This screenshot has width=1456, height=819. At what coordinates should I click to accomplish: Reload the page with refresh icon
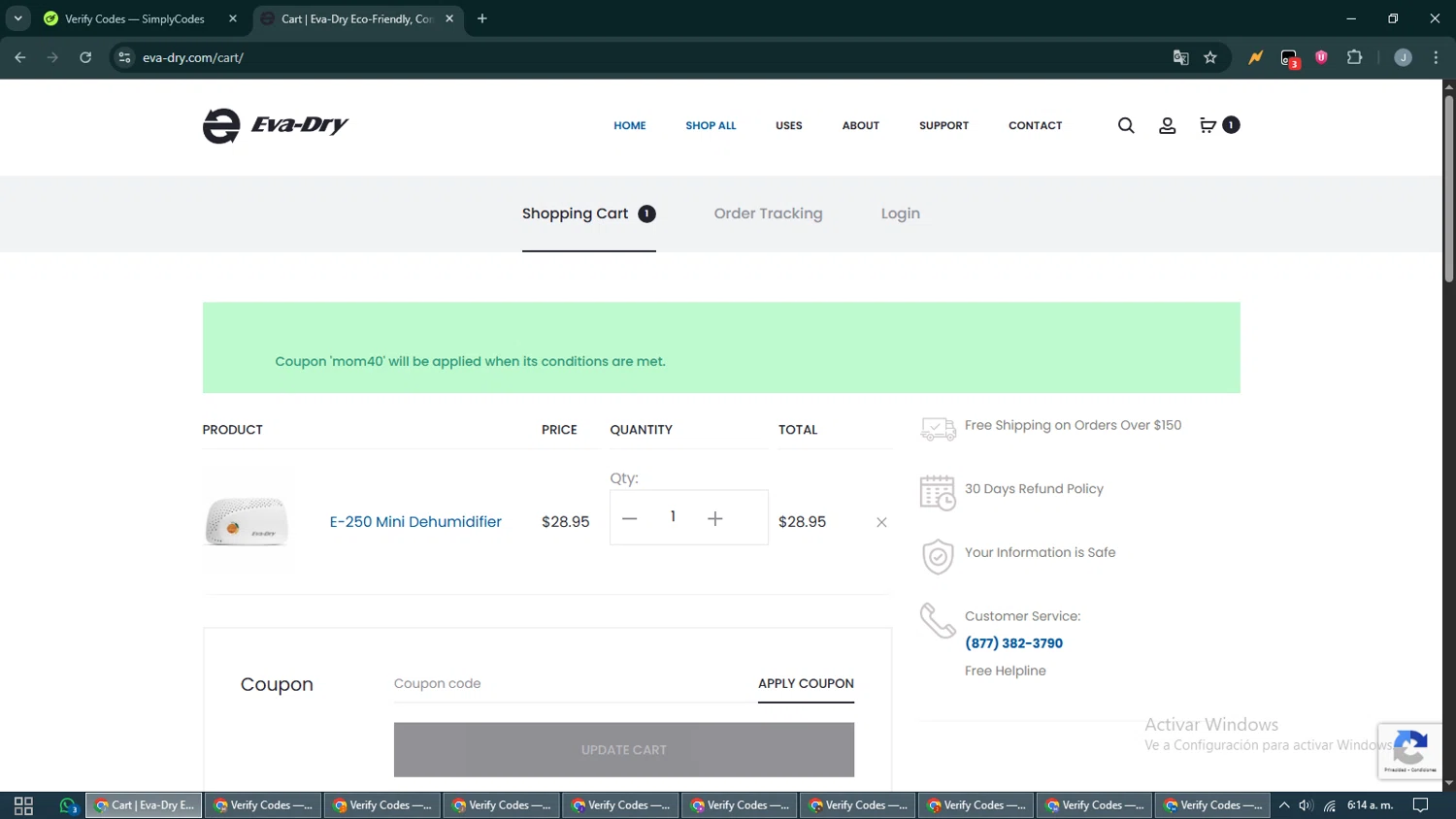pyautogui.click(x=85, y=57)
